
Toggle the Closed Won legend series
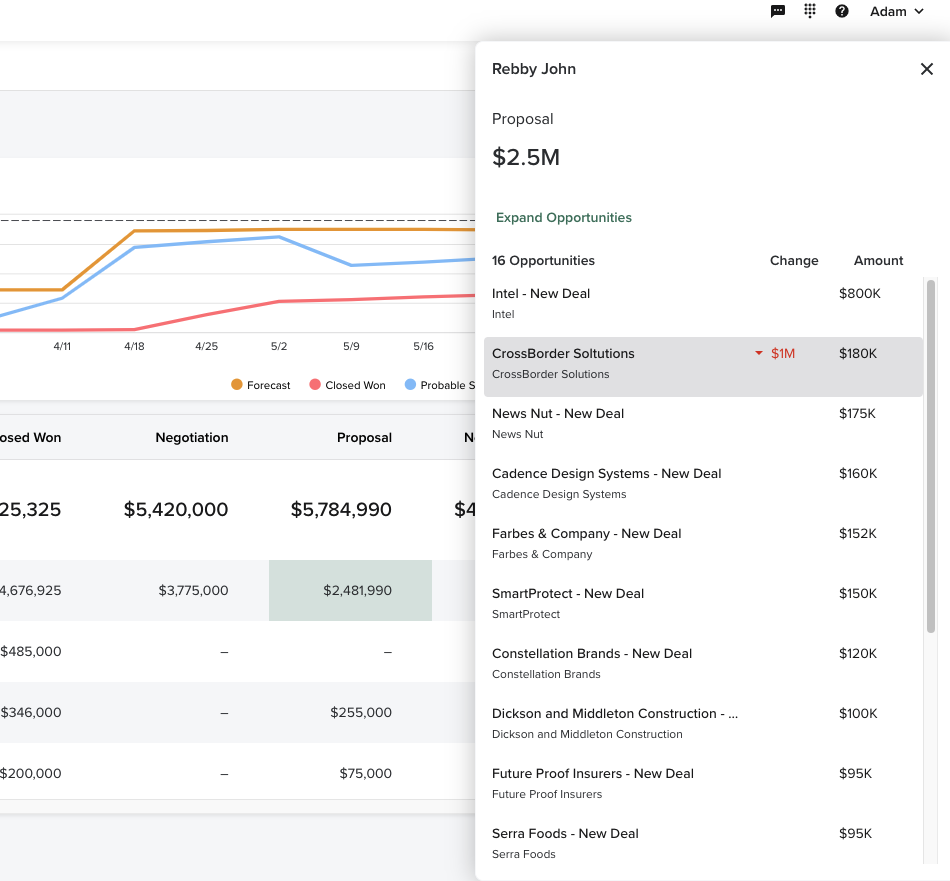(347, 385)
